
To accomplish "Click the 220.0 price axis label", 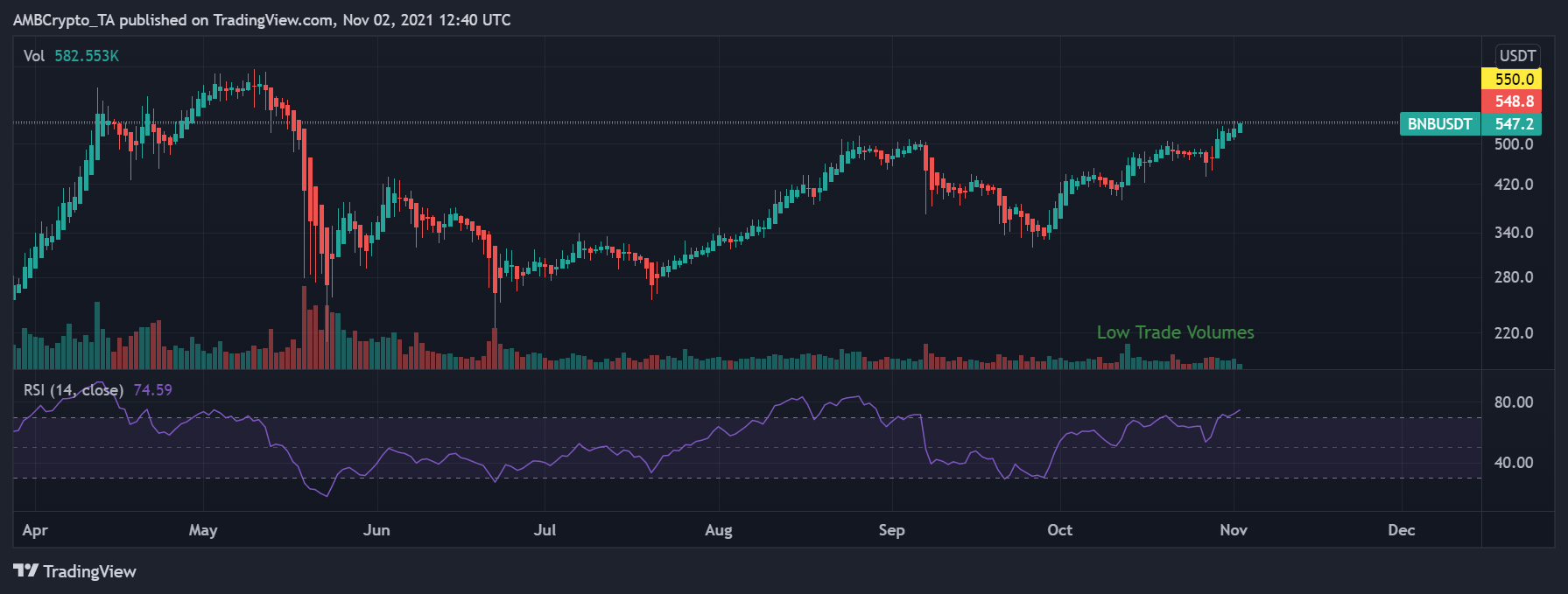I will point(1514,333).
